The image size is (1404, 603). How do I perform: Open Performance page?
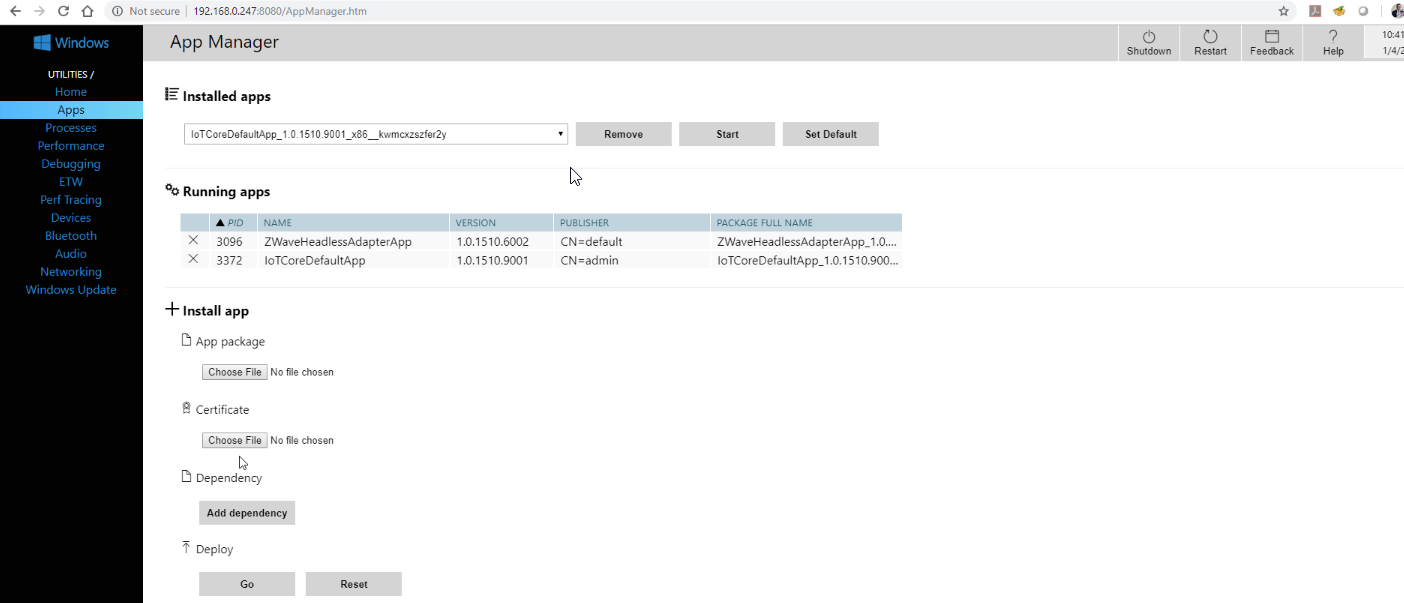[x=71, y=146]
